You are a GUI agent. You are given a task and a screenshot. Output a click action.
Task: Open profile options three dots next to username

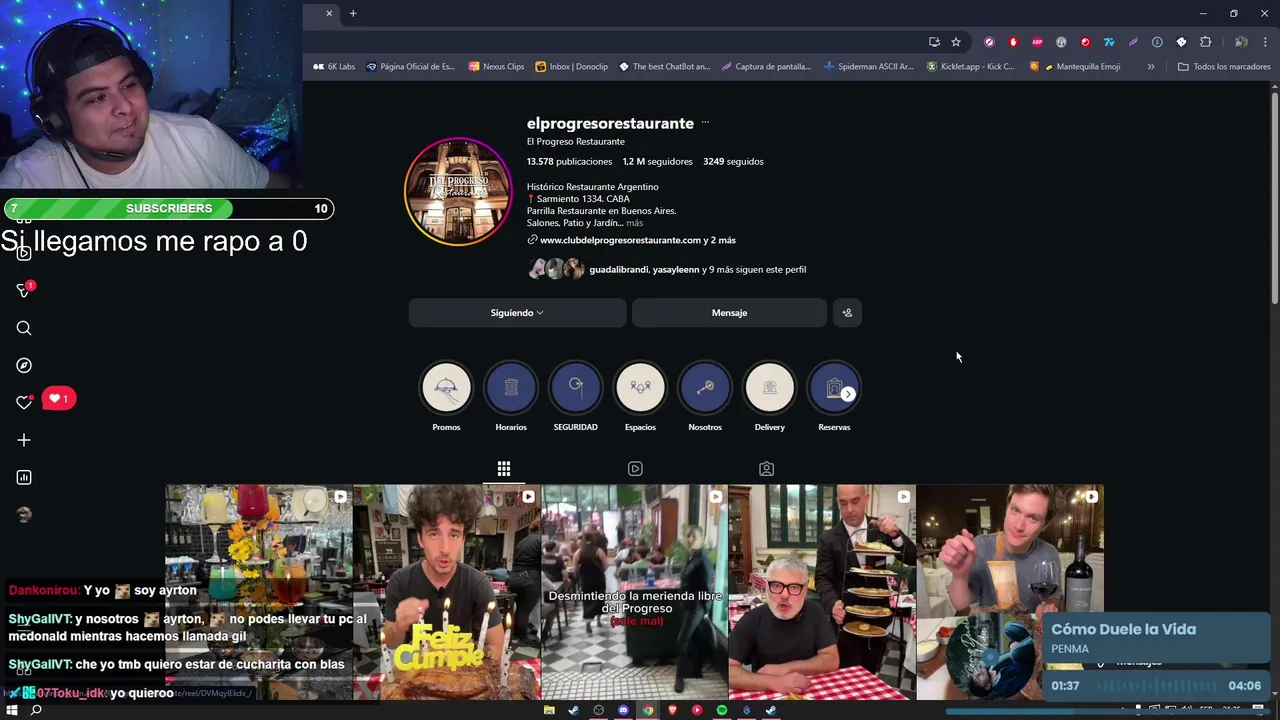[x=705, y=123]
